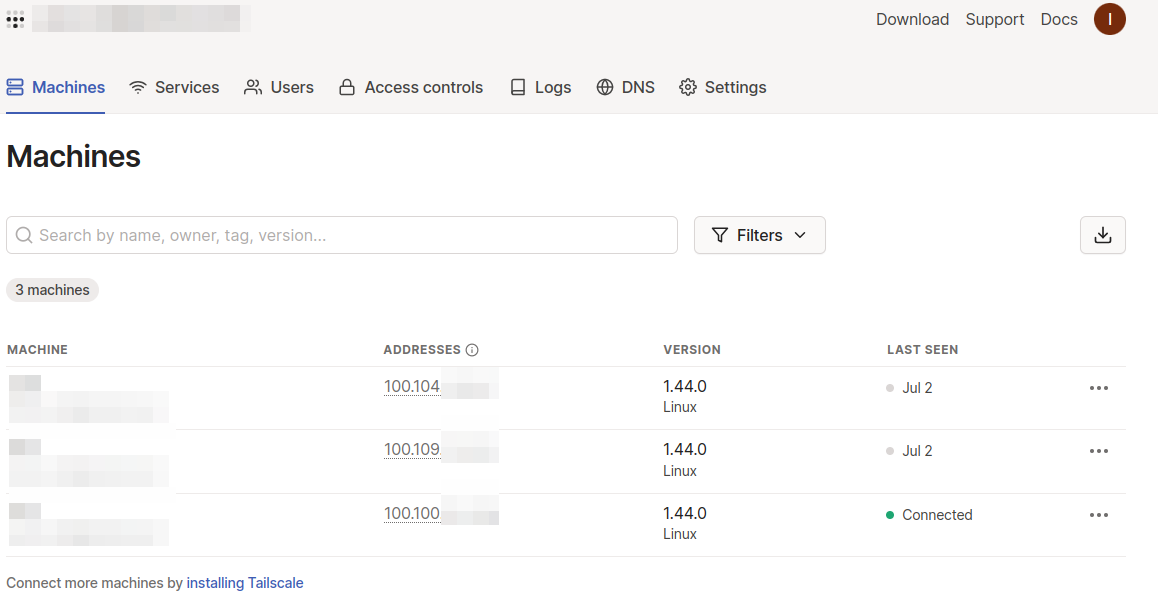1158x597 pixels.
Task: Open the Docs link
Action: point(1059,19)
